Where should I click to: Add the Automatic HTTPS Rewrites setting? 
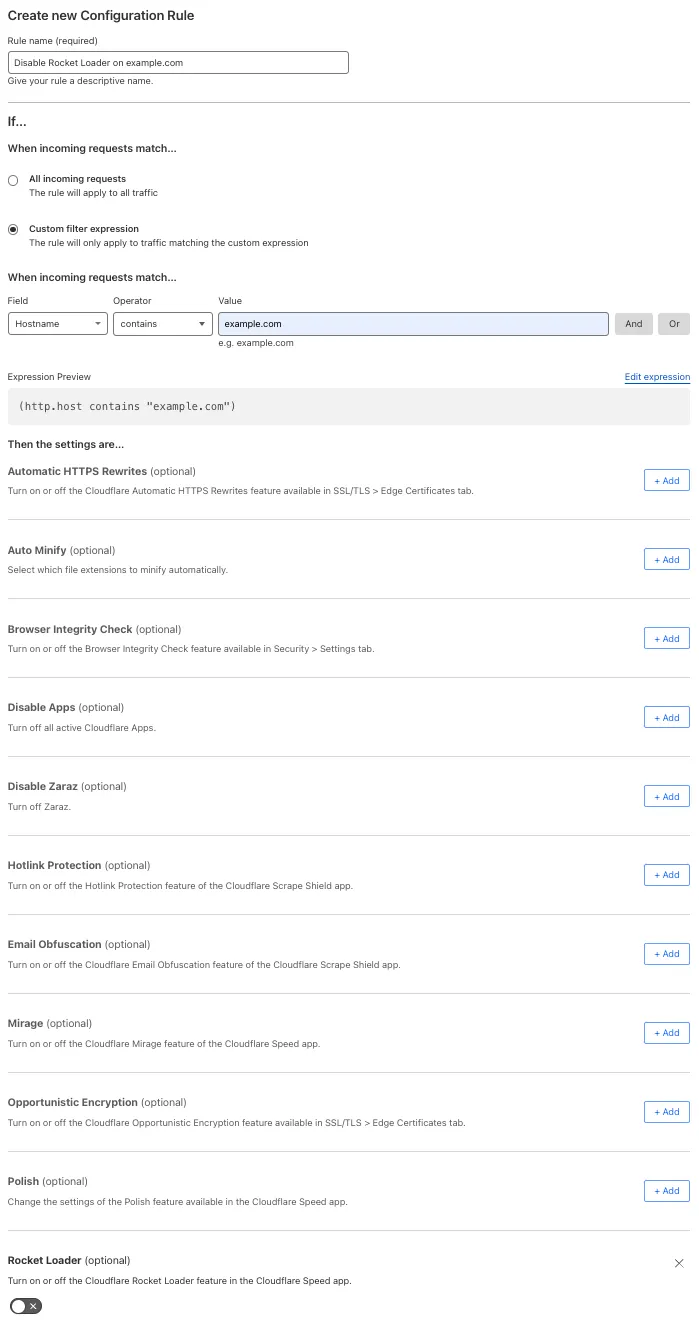pos(666,481)
